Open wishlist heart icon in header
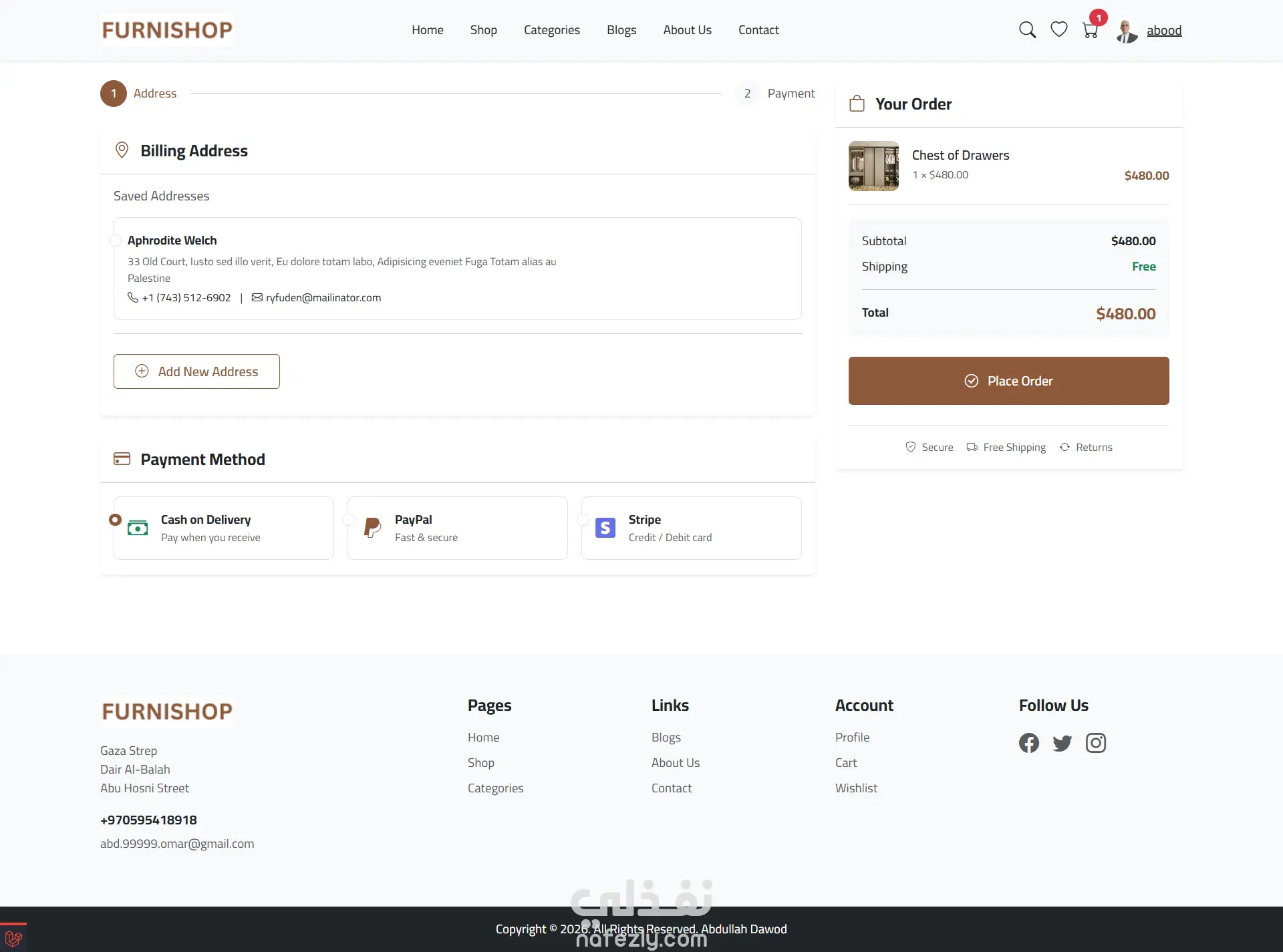Screen dimensions: 1283x952 (1058, 30)
